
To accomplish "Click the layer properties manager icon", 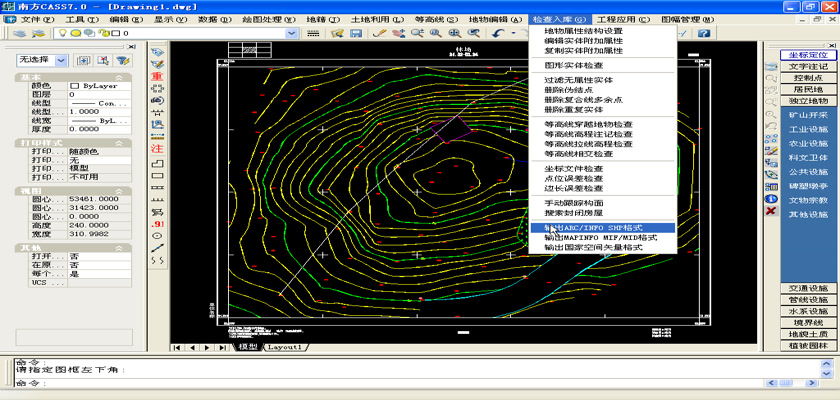I will pos(20,33).
